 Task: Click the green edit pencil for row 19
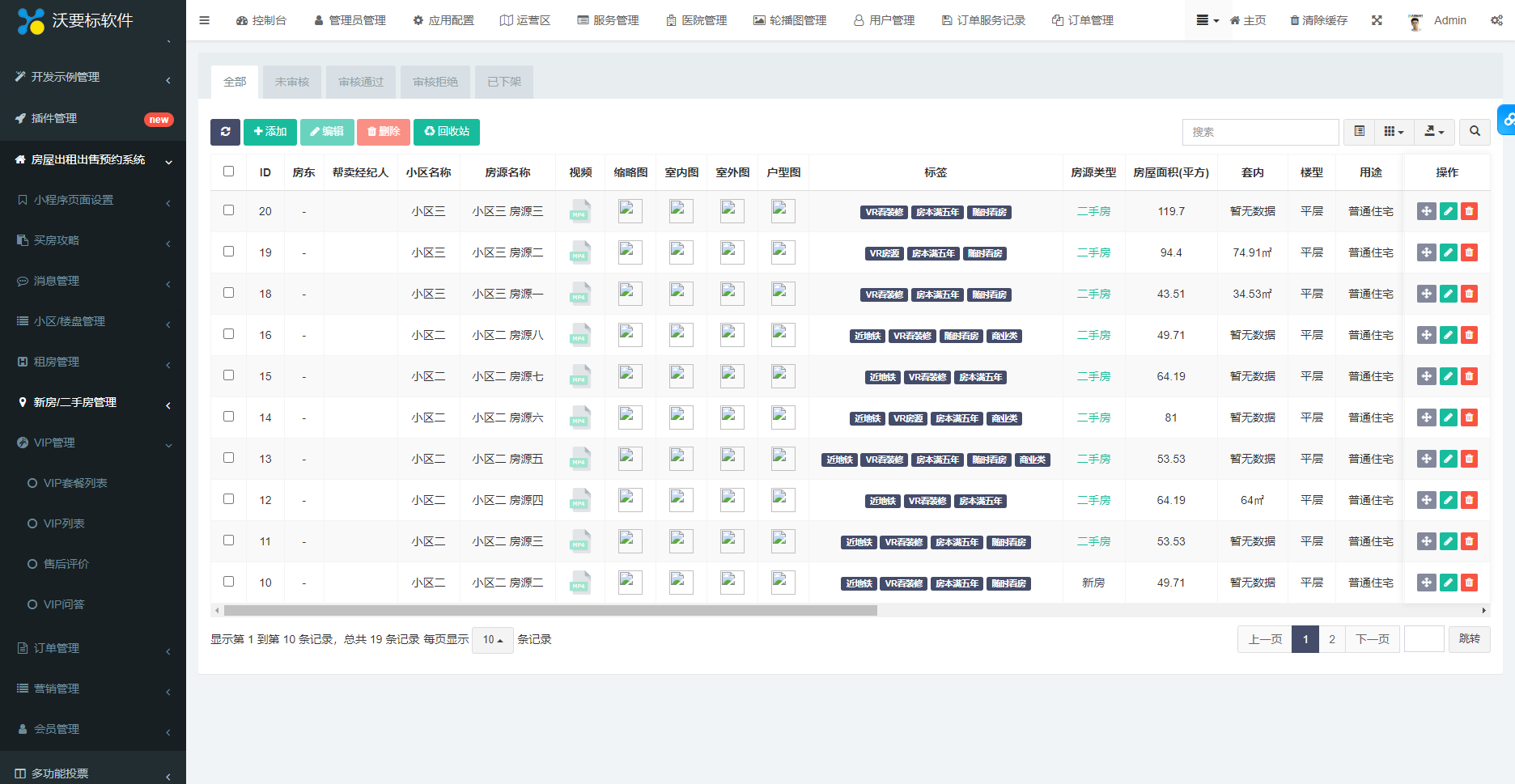click(x=1448, y=252)
